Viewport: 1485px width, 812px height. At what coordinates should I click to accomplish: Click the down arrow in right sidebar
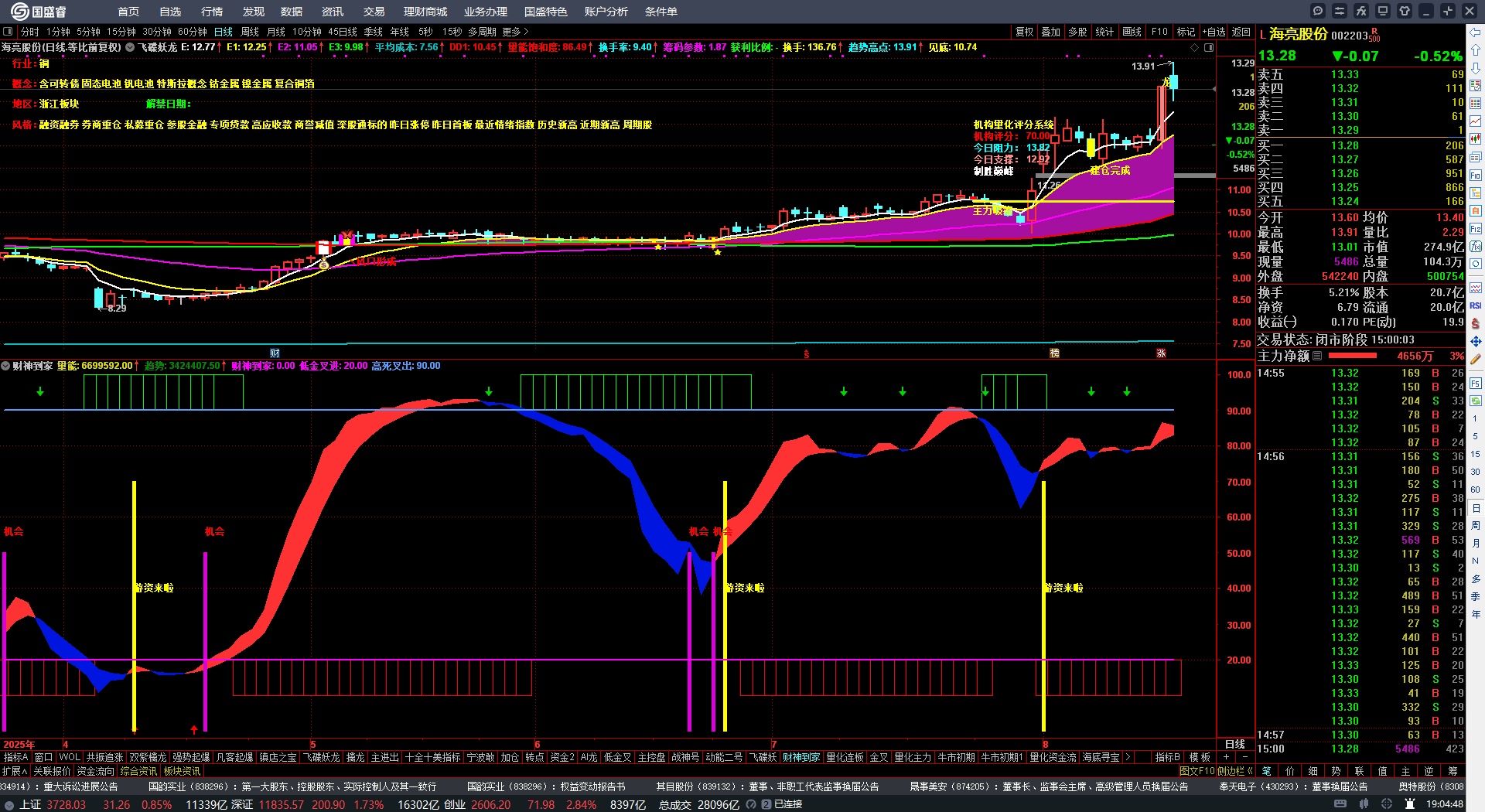click(x=1476, y=68)
